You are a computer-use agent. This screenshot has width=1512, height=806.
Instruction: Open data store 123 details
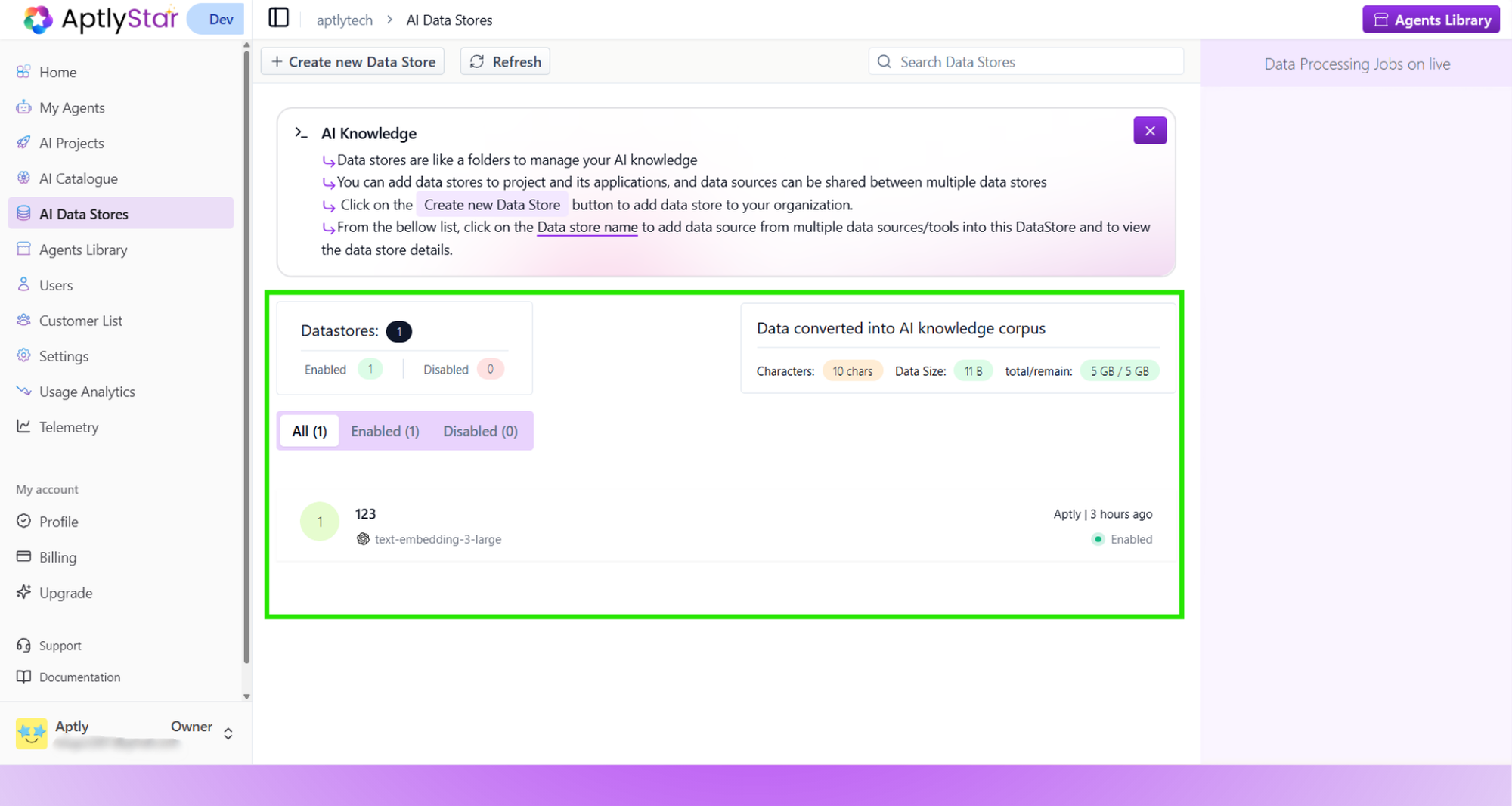tap(365, 513)
